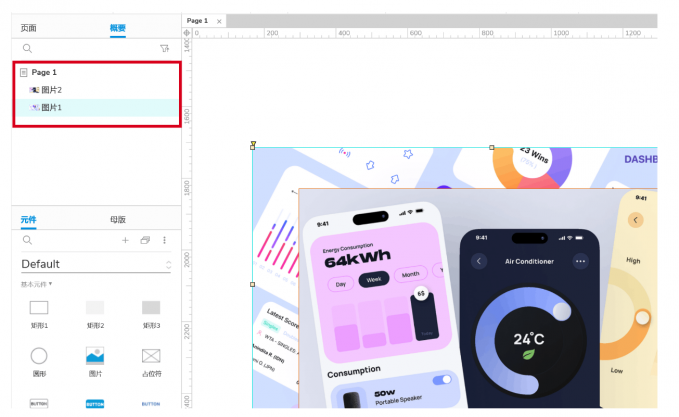Click the Day chip in the pink phone
The height and width of the screenshot is (417, 679).
pos(341,284)
